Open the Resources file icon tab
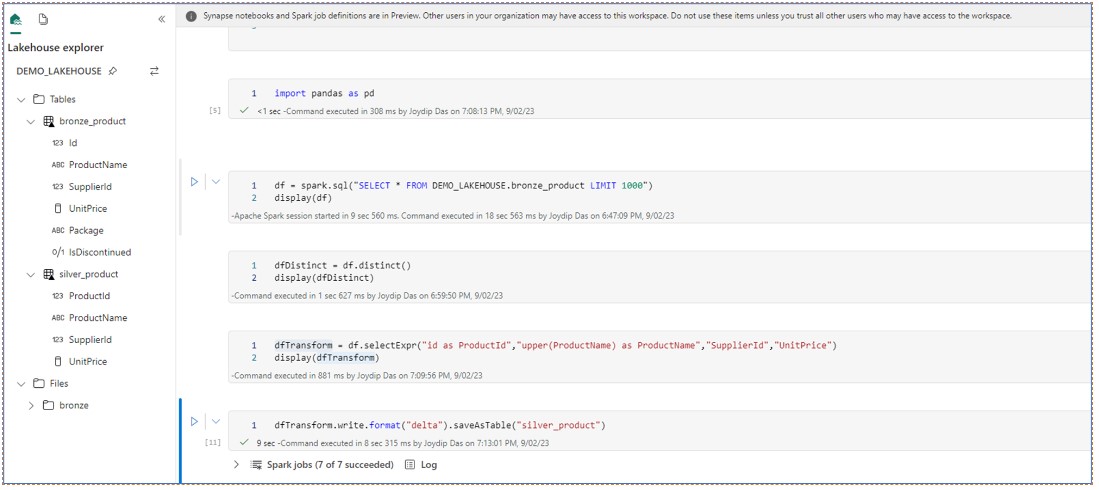The width and height of the screenshot is (1099, 490). [43, 20]
